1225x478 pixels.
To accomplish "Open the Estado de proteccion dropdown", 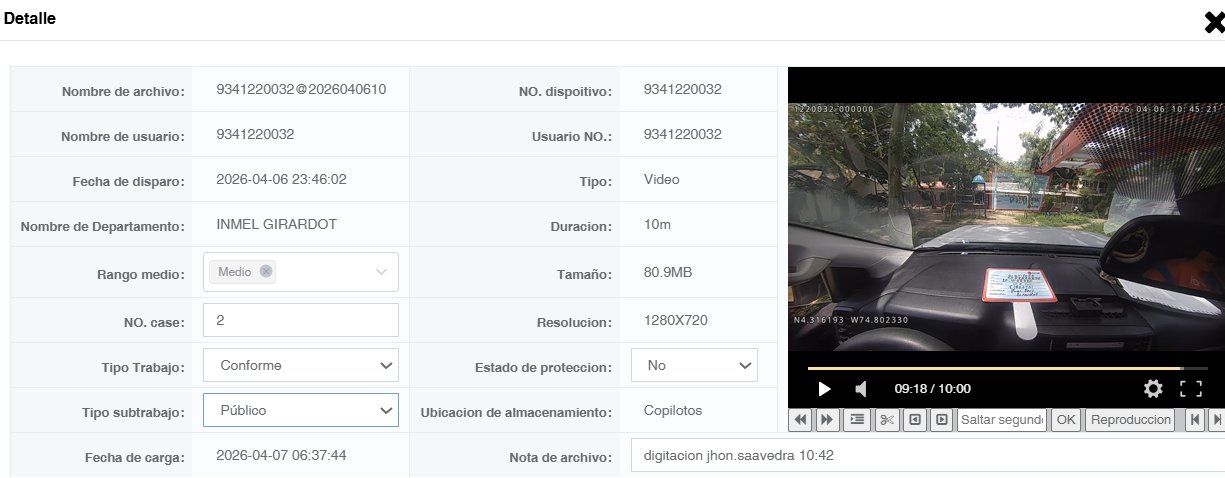I will [x=694, y=365].
